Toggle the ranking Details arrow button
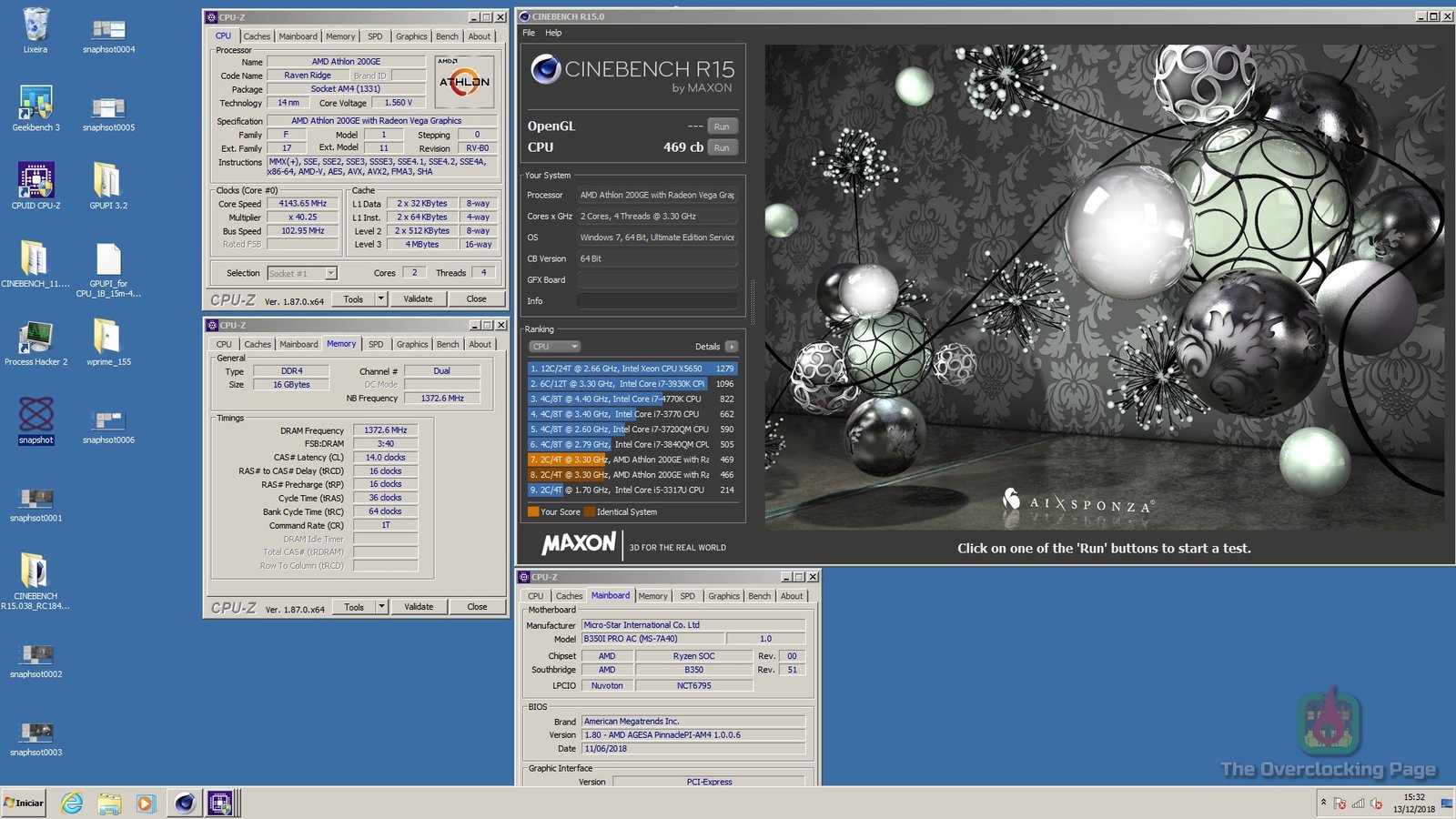The height and width of the screenshot is (819, 1456). [732, 347]
